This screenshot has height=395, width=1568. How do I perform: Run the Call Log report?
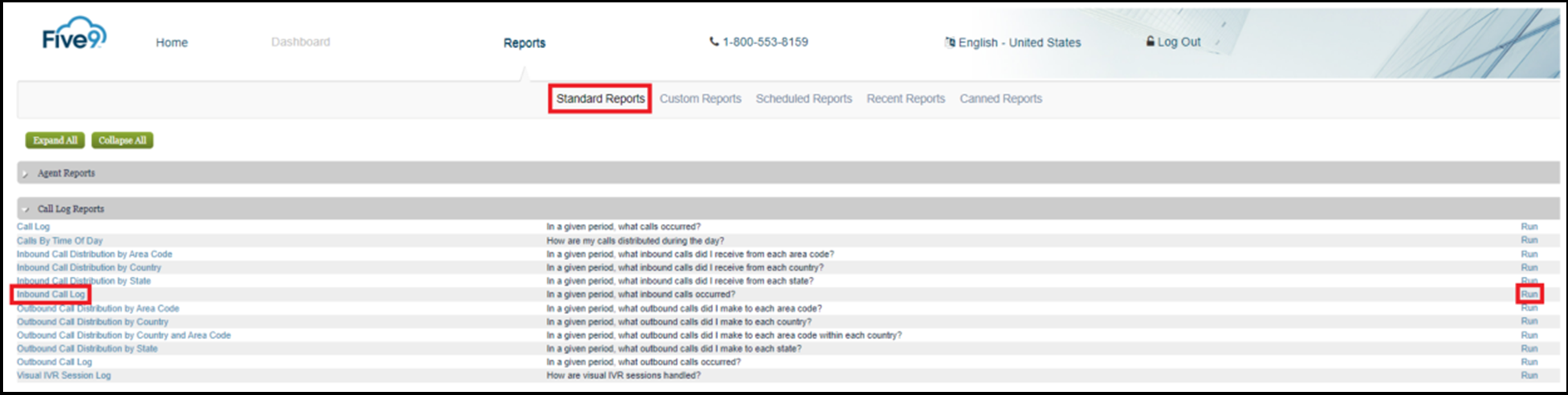[x=1529, y=227]
